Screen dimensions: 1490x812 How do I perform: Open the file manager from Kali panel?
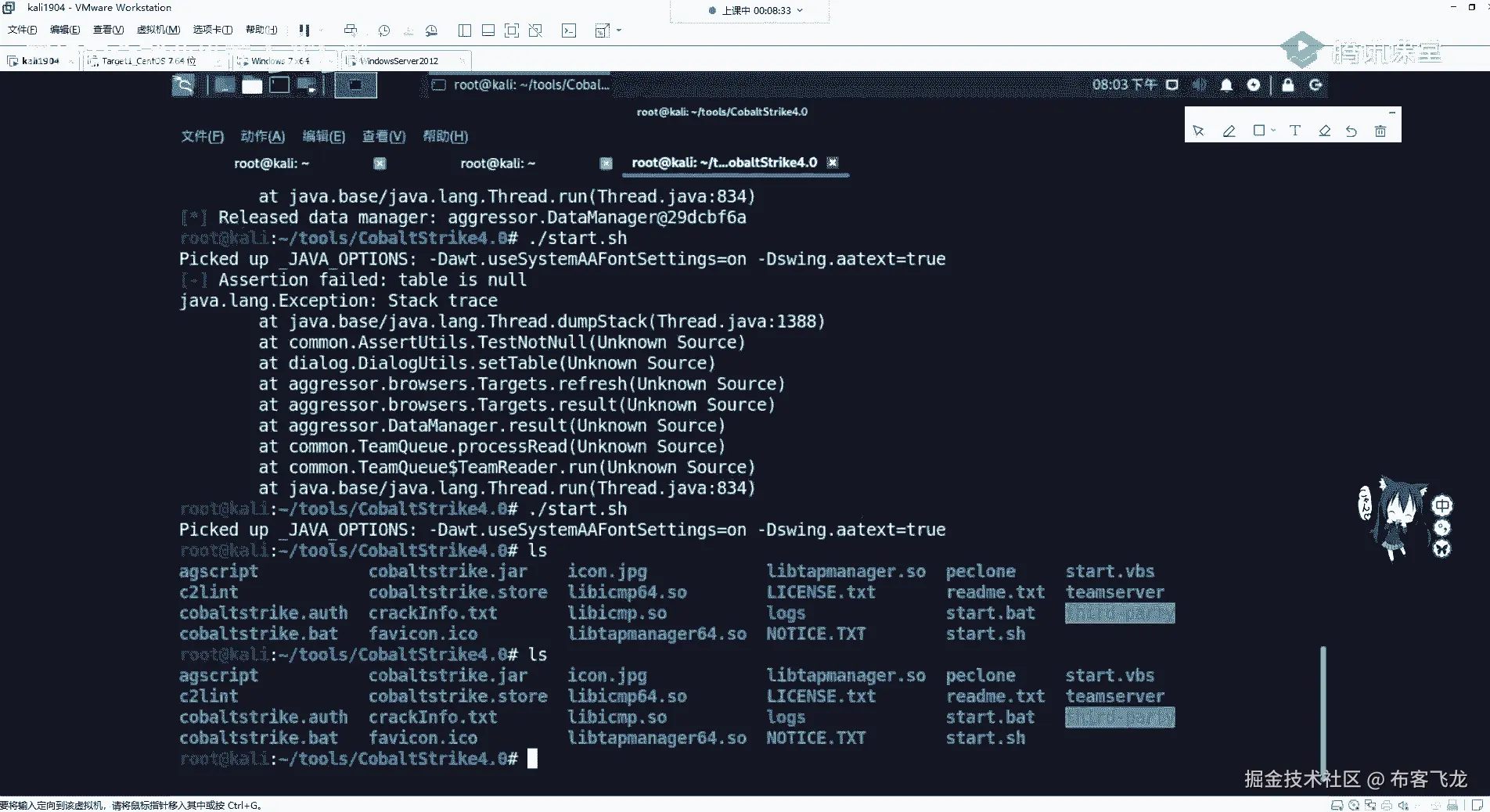(x=252, y=85)
